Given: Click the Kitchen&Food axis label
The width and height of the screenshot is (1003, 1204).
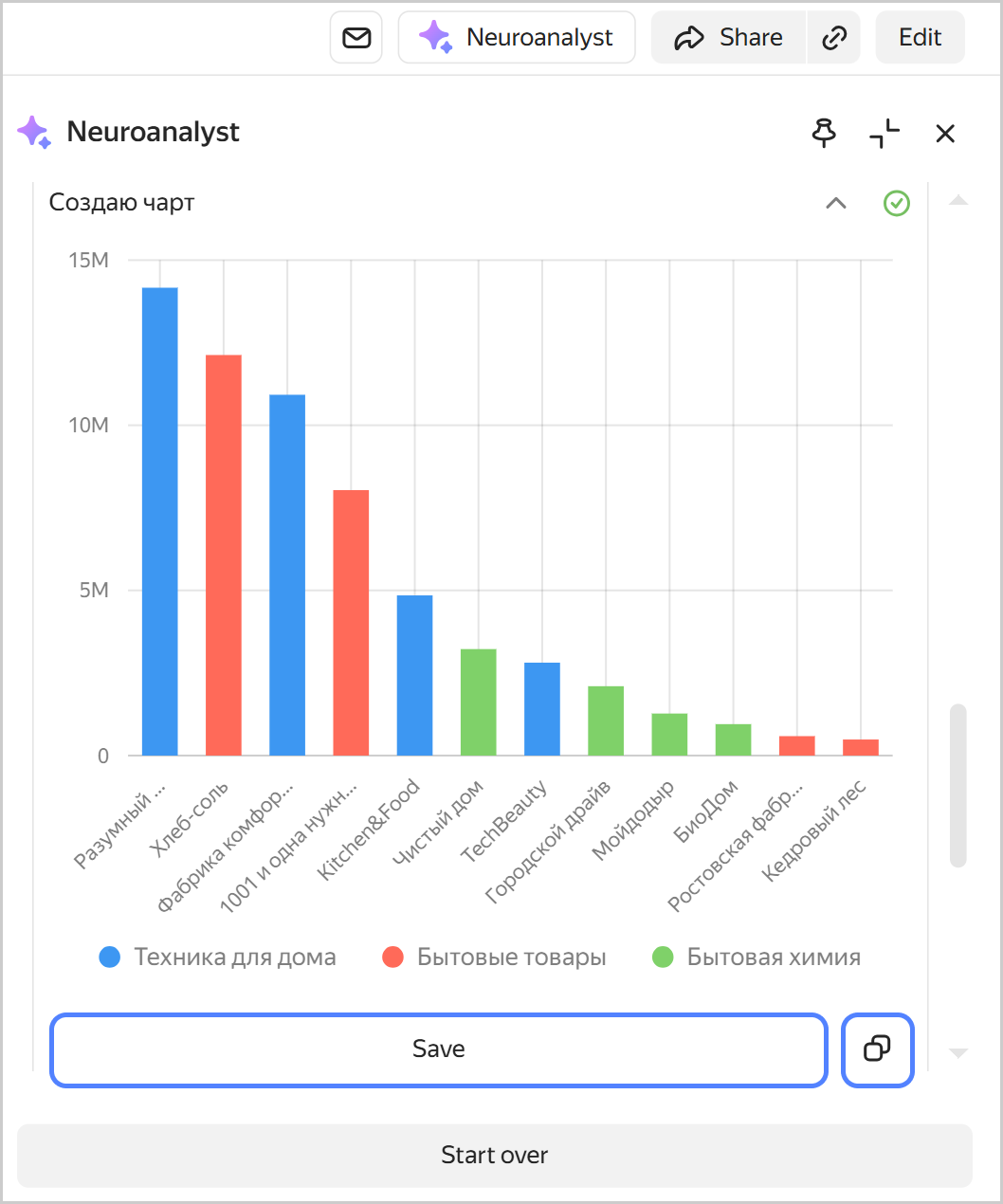Looking at the screenshot, I should [x=369, y=830].
